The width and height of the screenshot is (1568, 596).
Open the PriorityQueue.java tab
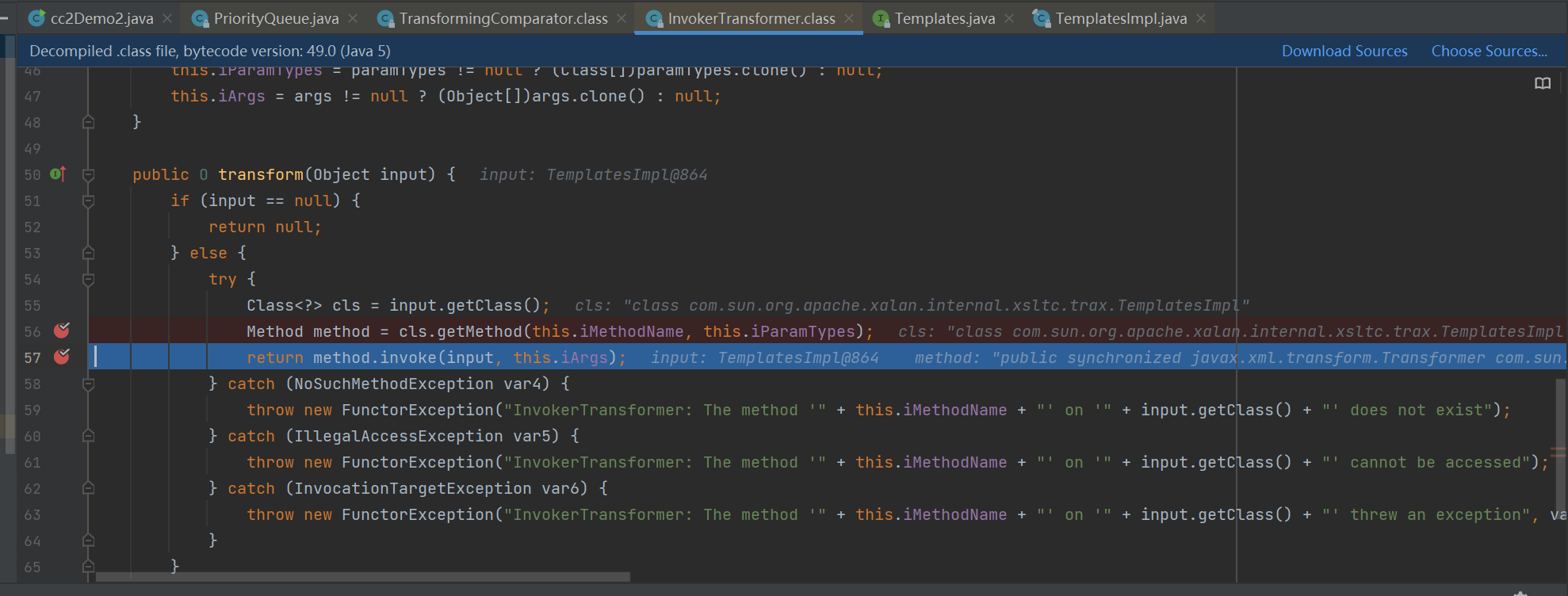click(276, 18)
